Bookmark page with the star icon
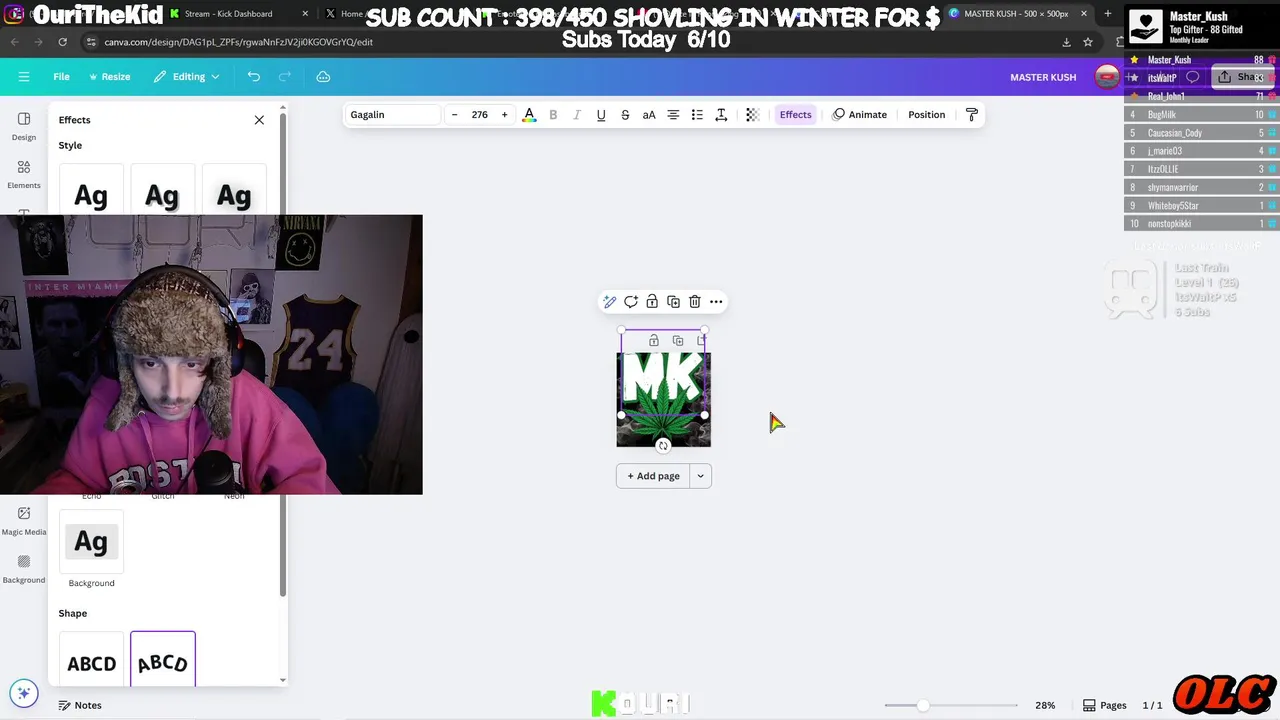This screenshot has width=1280, height=720. pyautogui.click(x=1088, y=42)
